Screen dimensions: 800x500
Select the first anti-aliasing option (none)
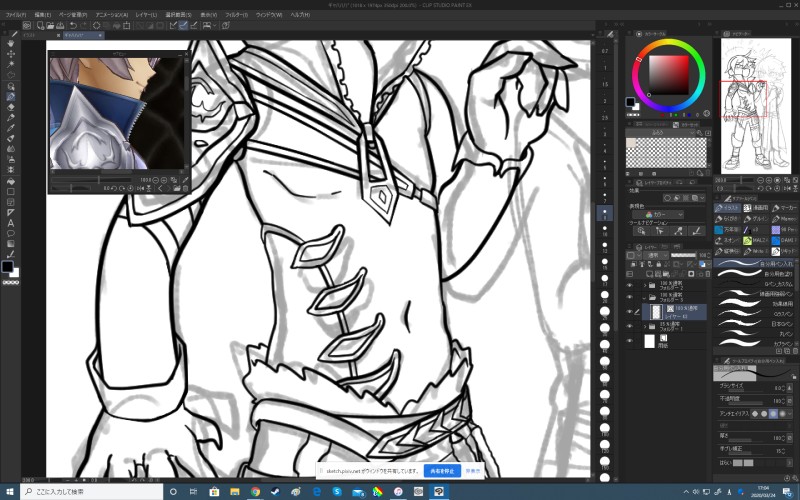[755, 413]
